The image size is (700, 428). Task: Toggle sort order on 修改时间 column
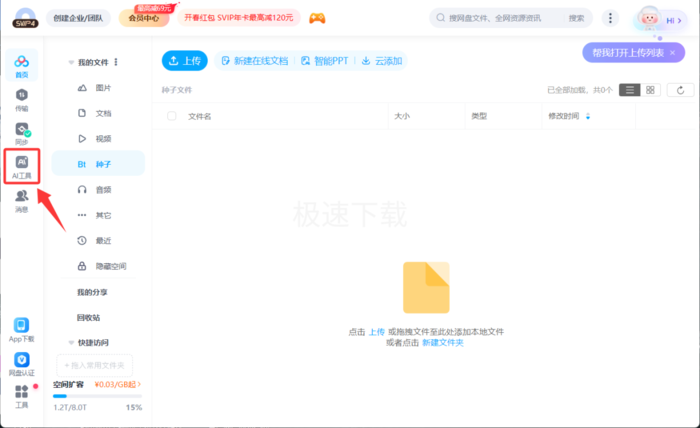[x=588, y=116]
